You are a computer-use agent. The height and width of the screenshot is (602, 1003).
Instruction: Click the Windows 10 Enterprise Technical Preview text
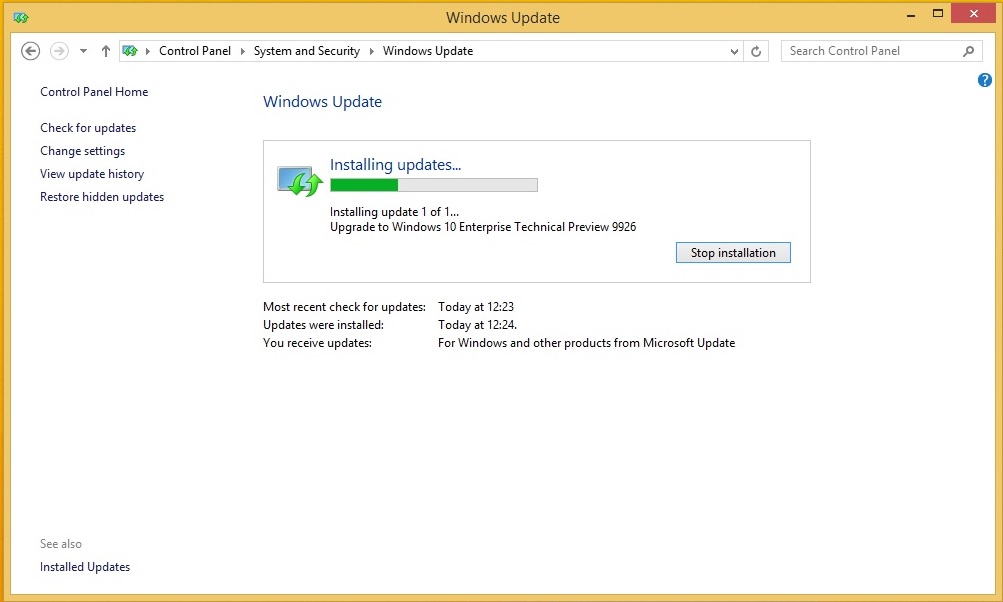(x=483, y=227)
